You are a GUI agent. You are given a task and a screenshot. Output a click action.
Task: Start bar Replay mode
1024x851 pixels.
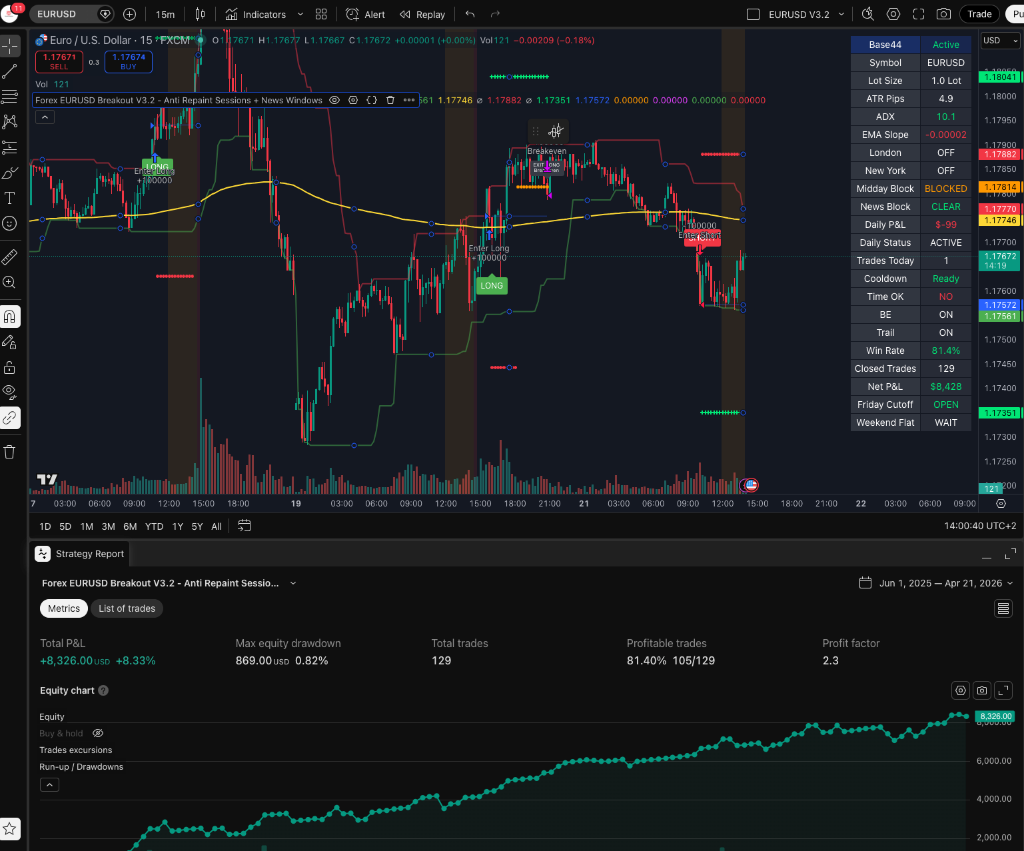click(423, 14)
